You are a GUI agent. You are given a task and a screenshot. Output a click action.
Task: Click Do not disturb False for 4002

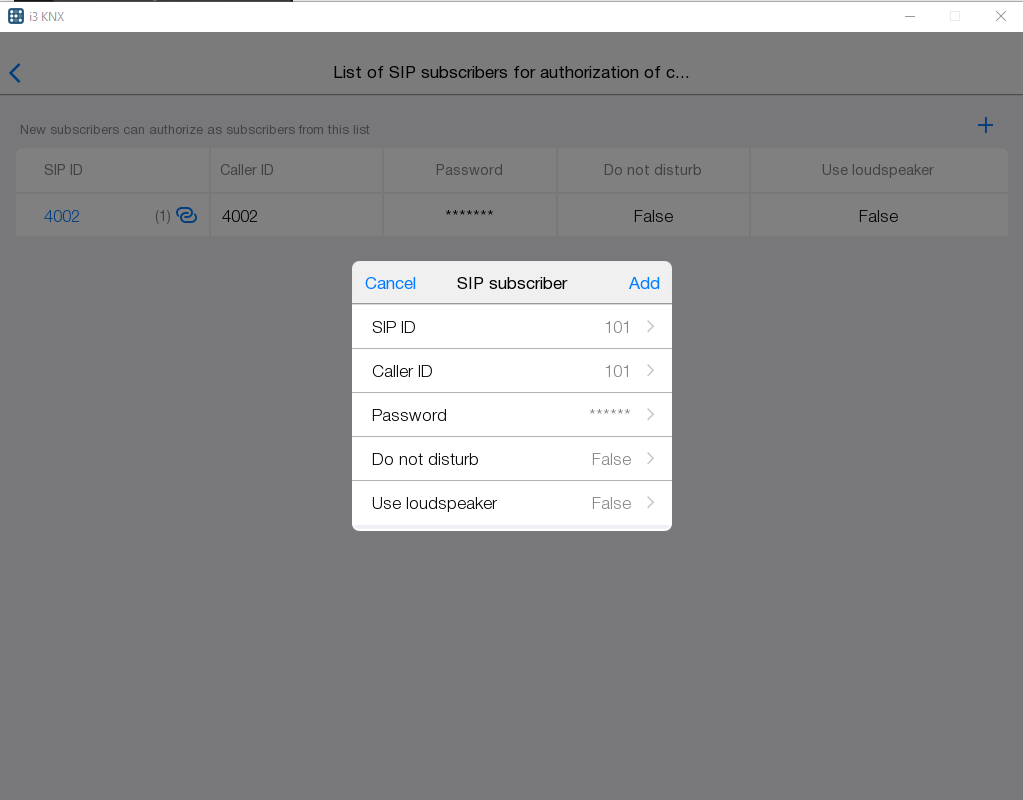(x=653, y=216)
